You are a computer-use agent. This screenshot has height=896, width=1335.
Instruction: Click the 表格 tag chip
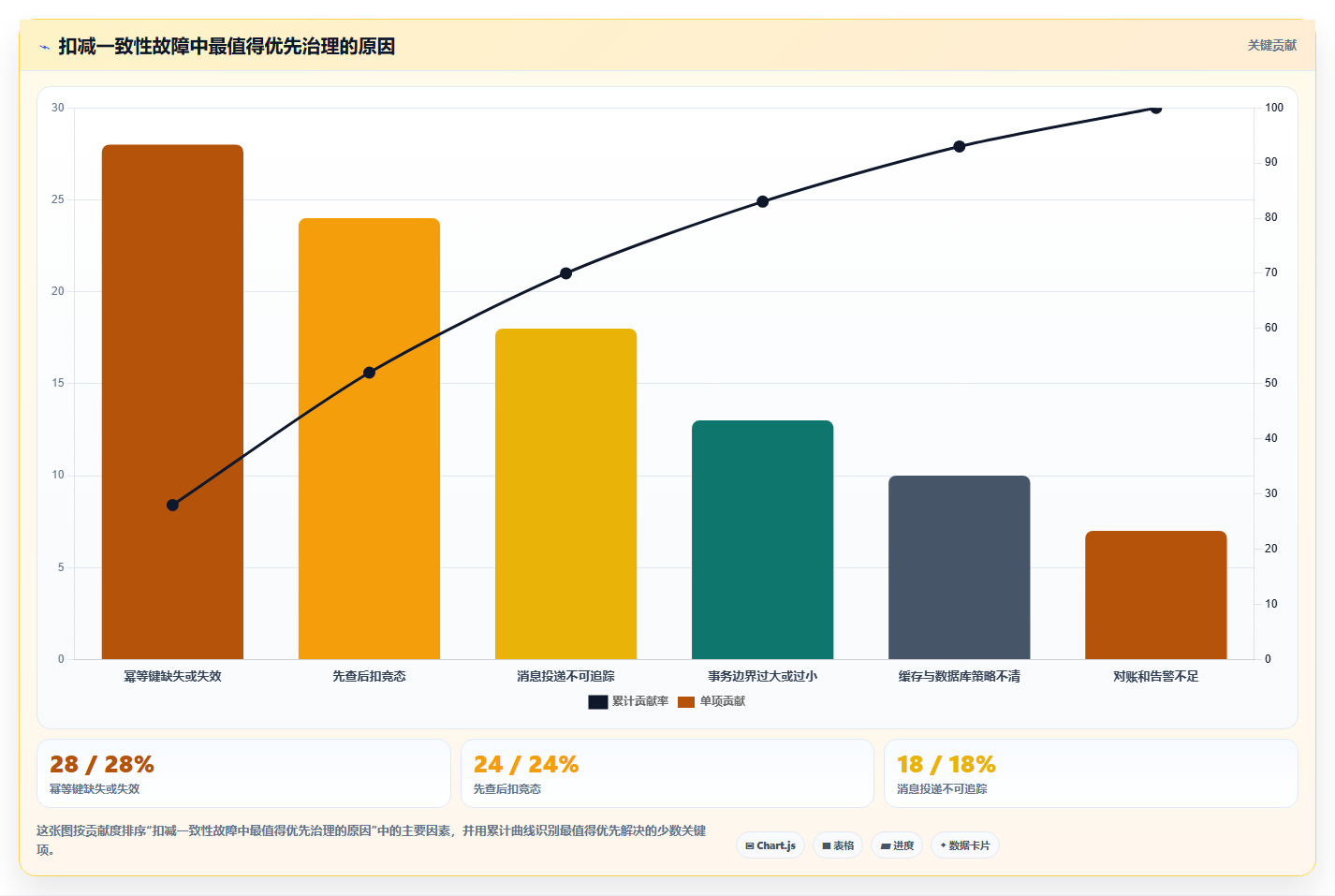[837, 845]
